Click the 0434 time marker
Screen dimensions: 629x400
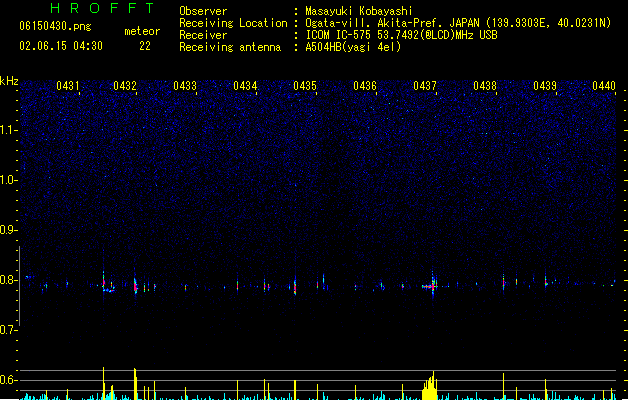[245, 86]
